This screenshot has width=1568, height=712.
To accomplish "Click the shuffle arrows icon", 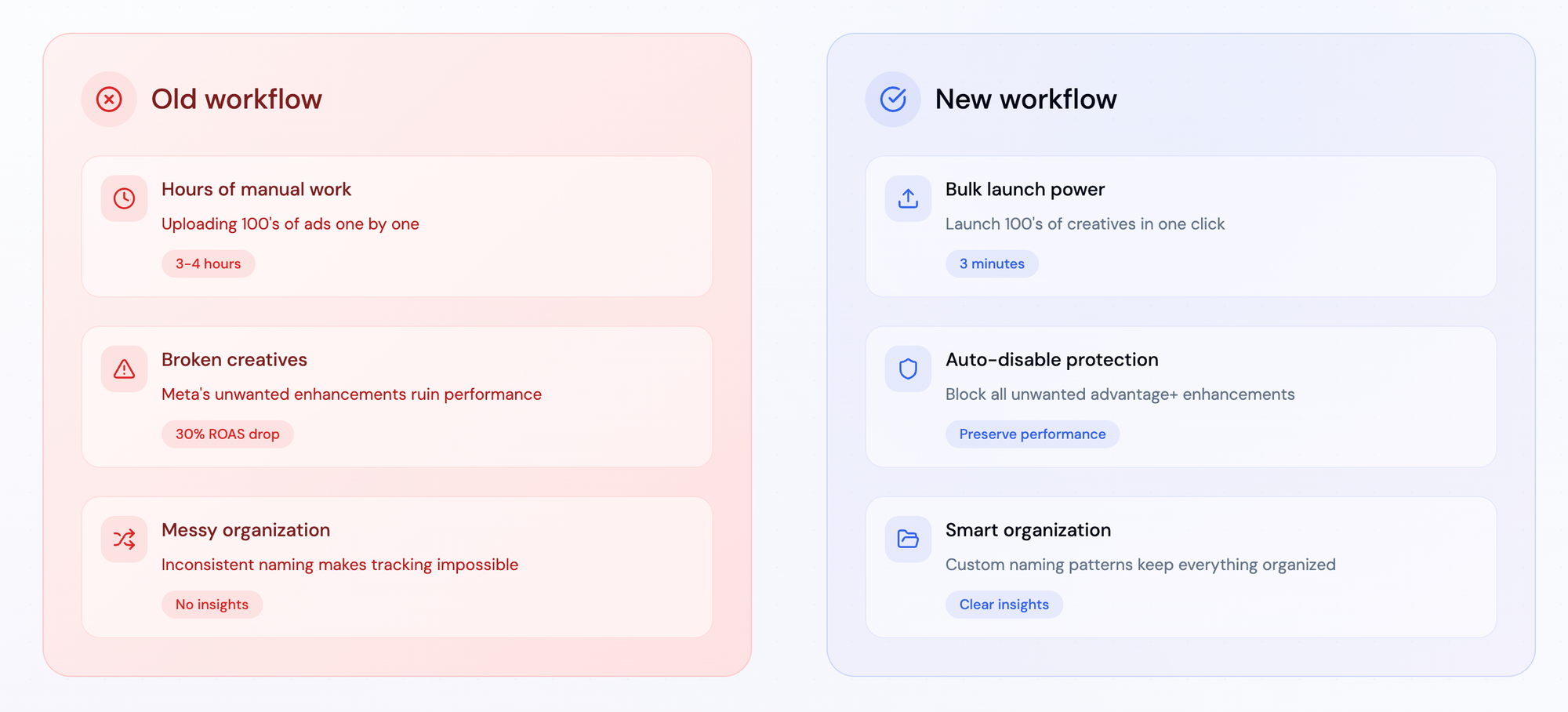I will pyautogui.click(x=124, y=539).
